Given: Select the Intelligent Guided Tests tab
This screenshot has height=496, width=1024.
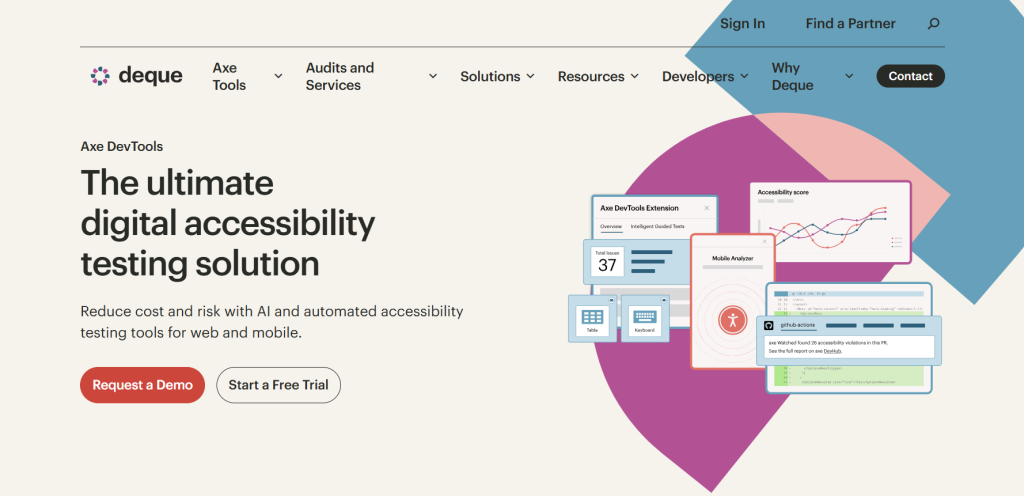Looking at the screenshot, I should coord(658,226).
